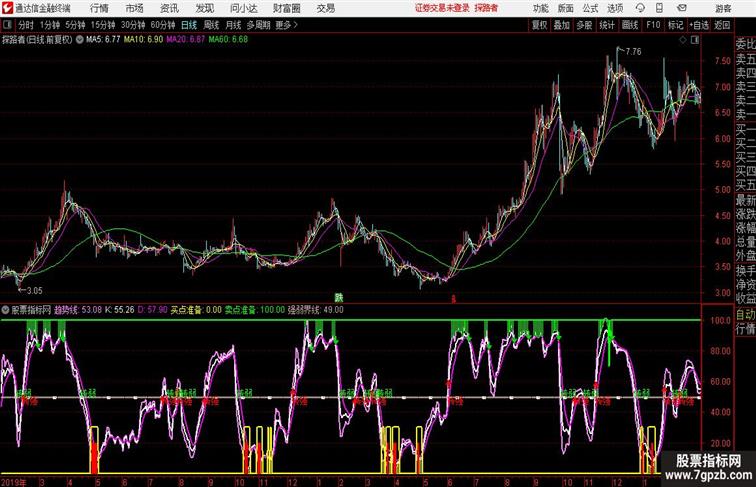Click the 标记 mark toolbar button
Screen dimensions: 756x487
coord(675,25)
